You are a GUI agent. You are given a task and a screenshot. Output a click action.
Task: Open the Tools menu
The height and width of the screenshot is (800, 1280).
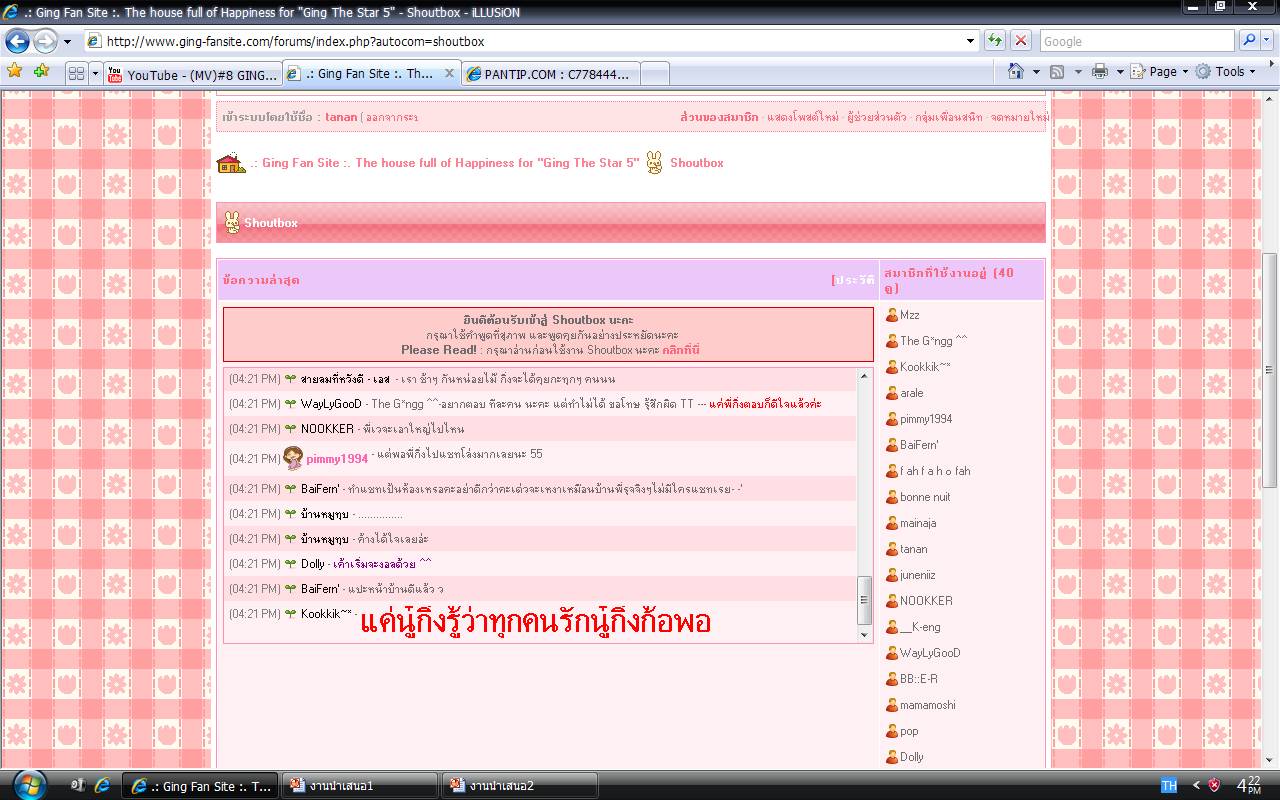[1226, 71]
